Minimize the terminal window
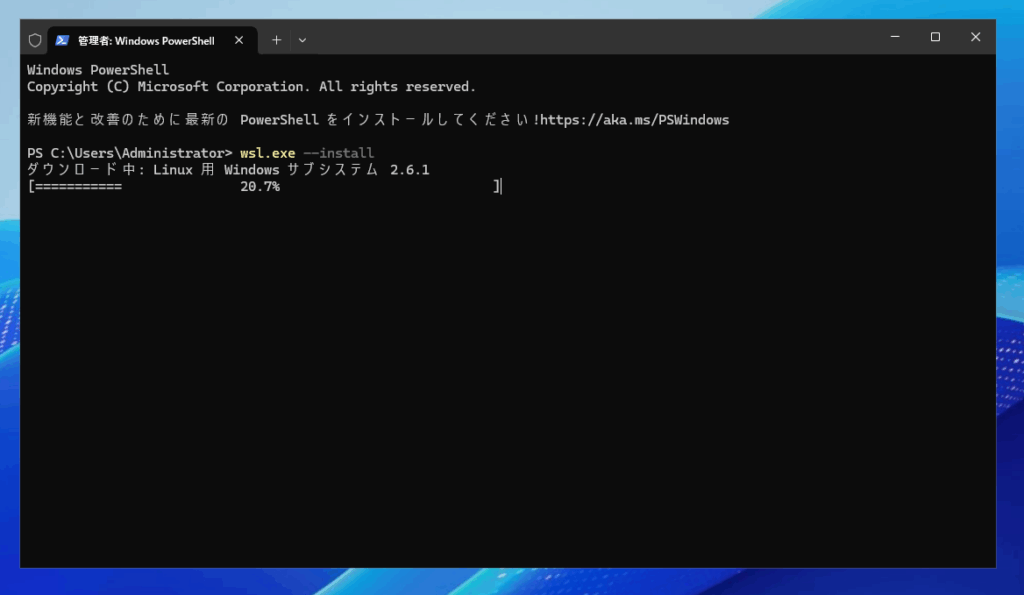Viewport: 1024px width, 595px height. (895, 37)
